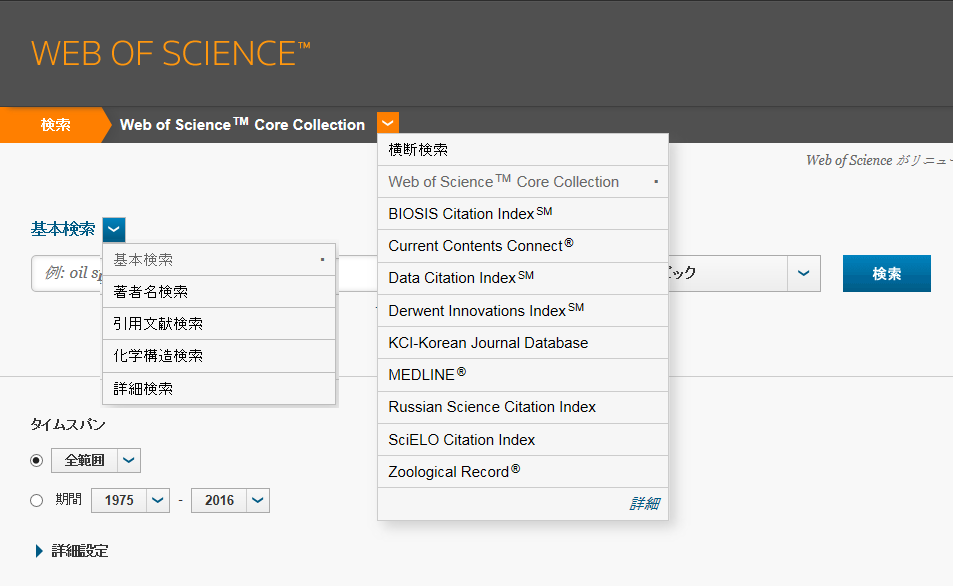
Task: Select the 全範囲 radio button
Action: pyautogui.click(x=36, y=460)
